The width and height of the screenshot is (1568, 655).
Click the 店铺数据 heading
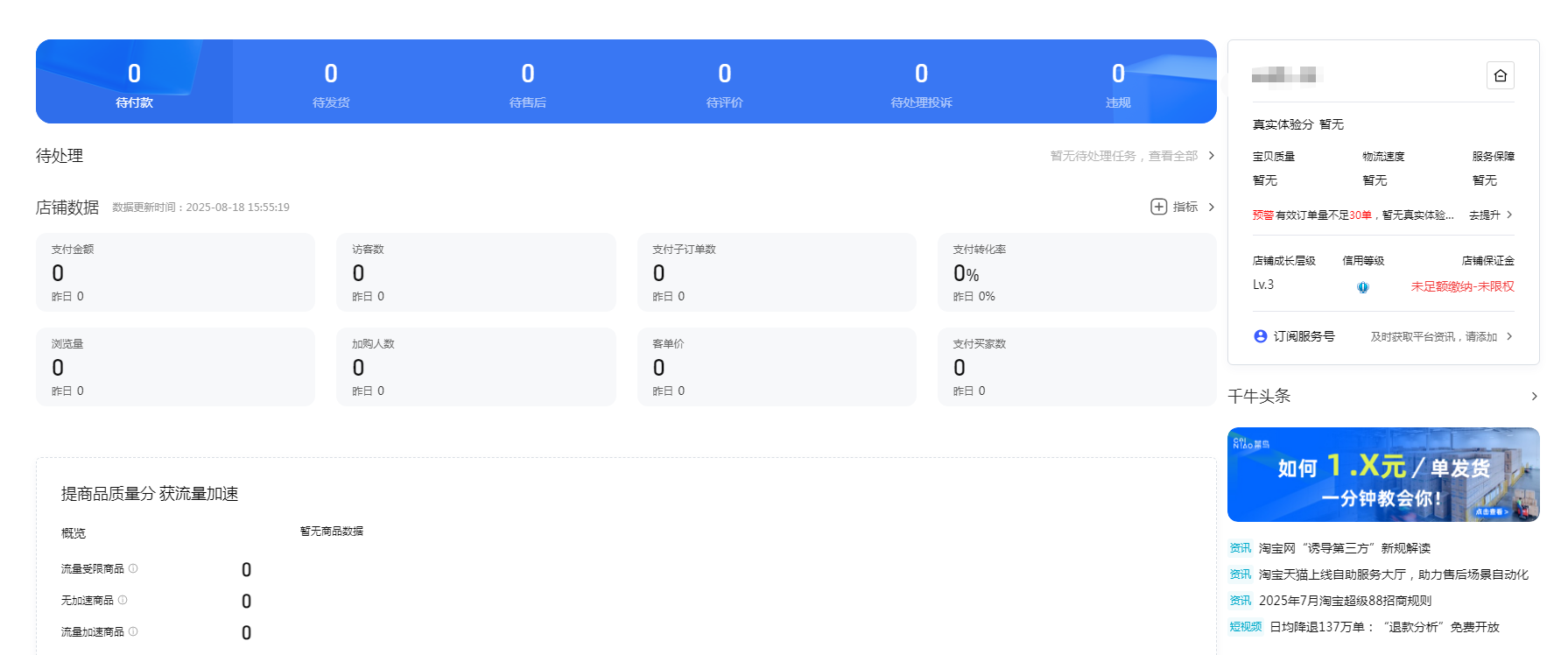tap(67, 208)
